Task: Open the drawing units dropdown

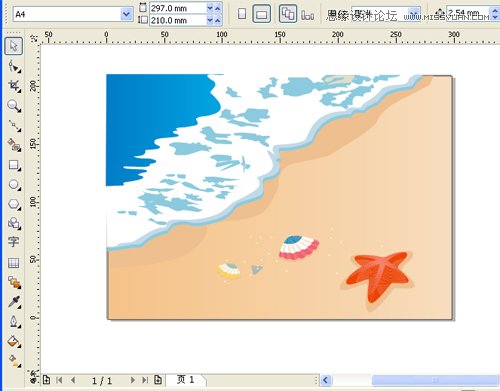Action: pos(414,14)
